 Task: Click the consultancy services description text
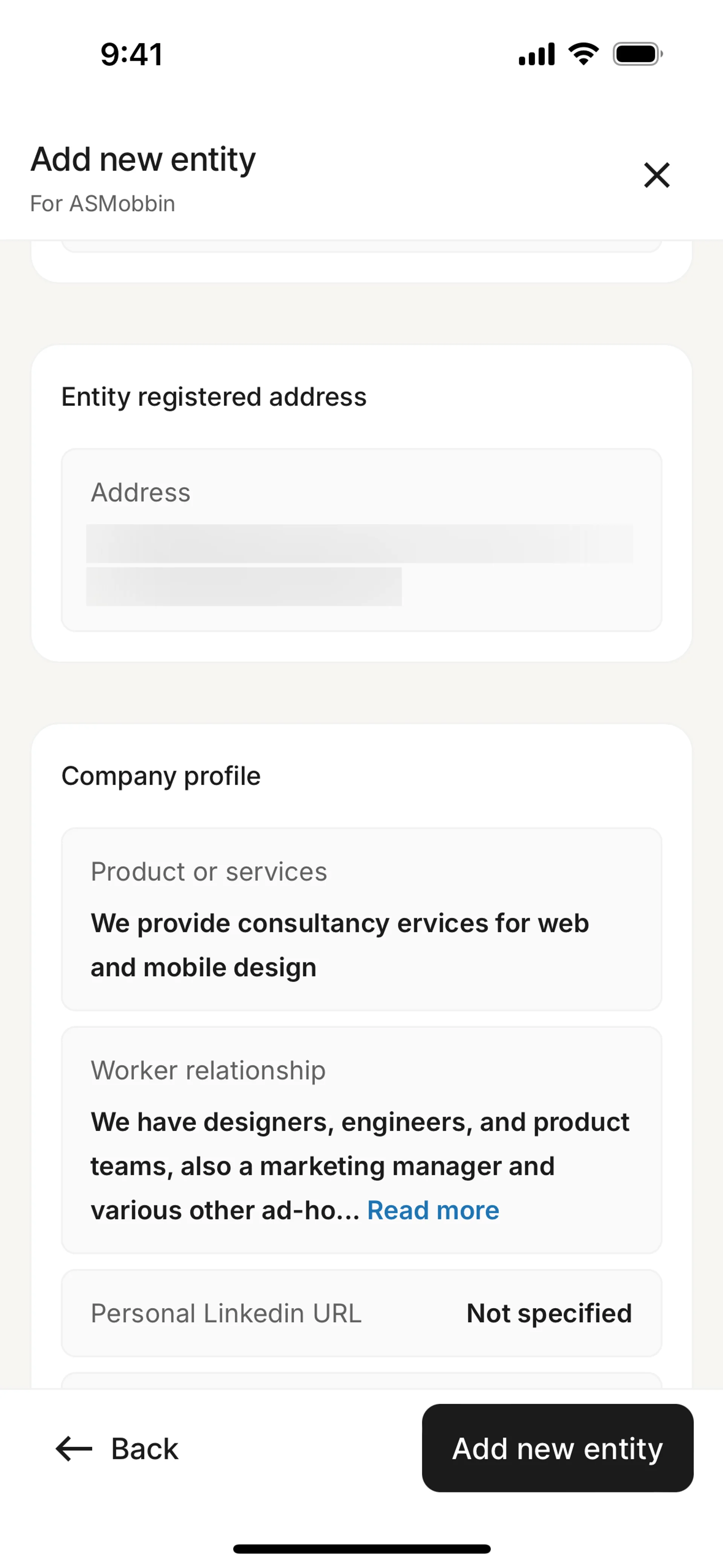(x=340, y=945)
